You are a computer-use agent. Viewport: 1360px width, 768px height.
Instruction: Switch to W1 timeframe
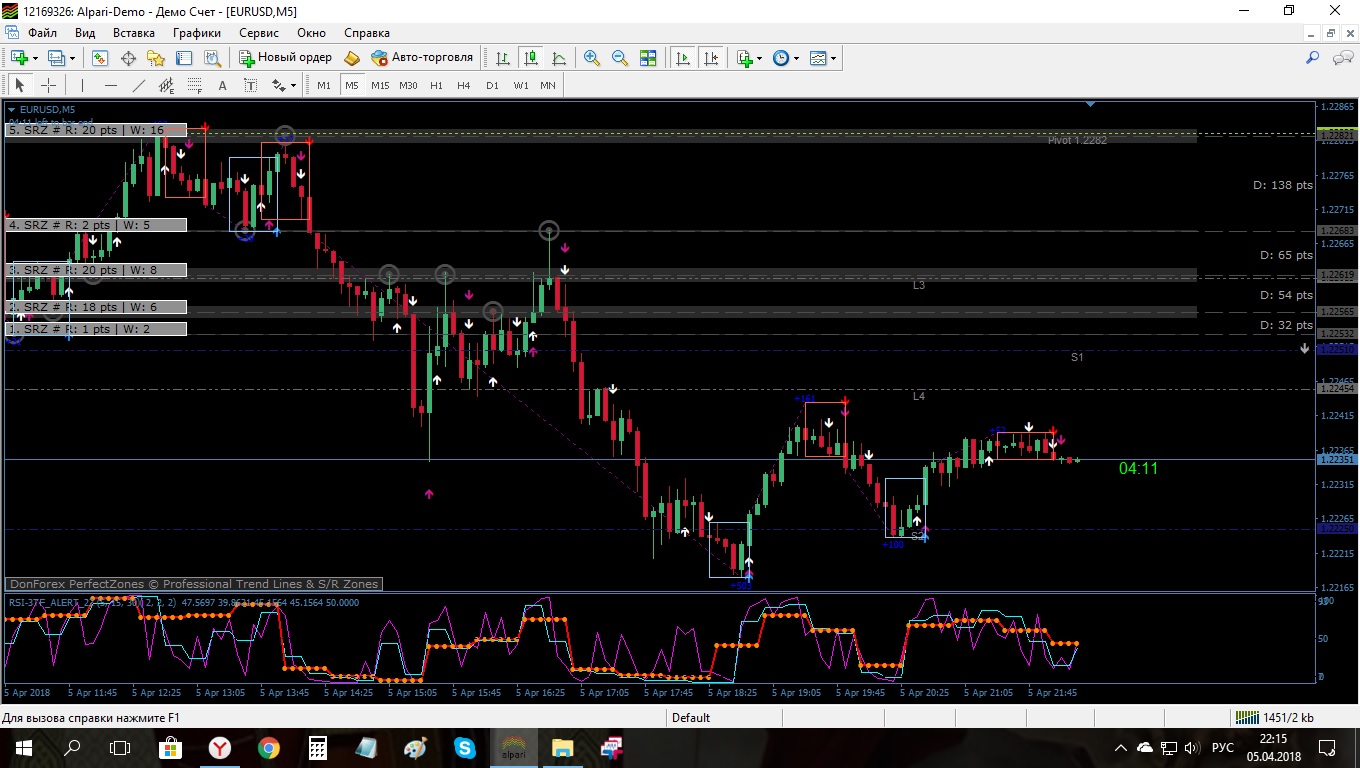(521, 85)
